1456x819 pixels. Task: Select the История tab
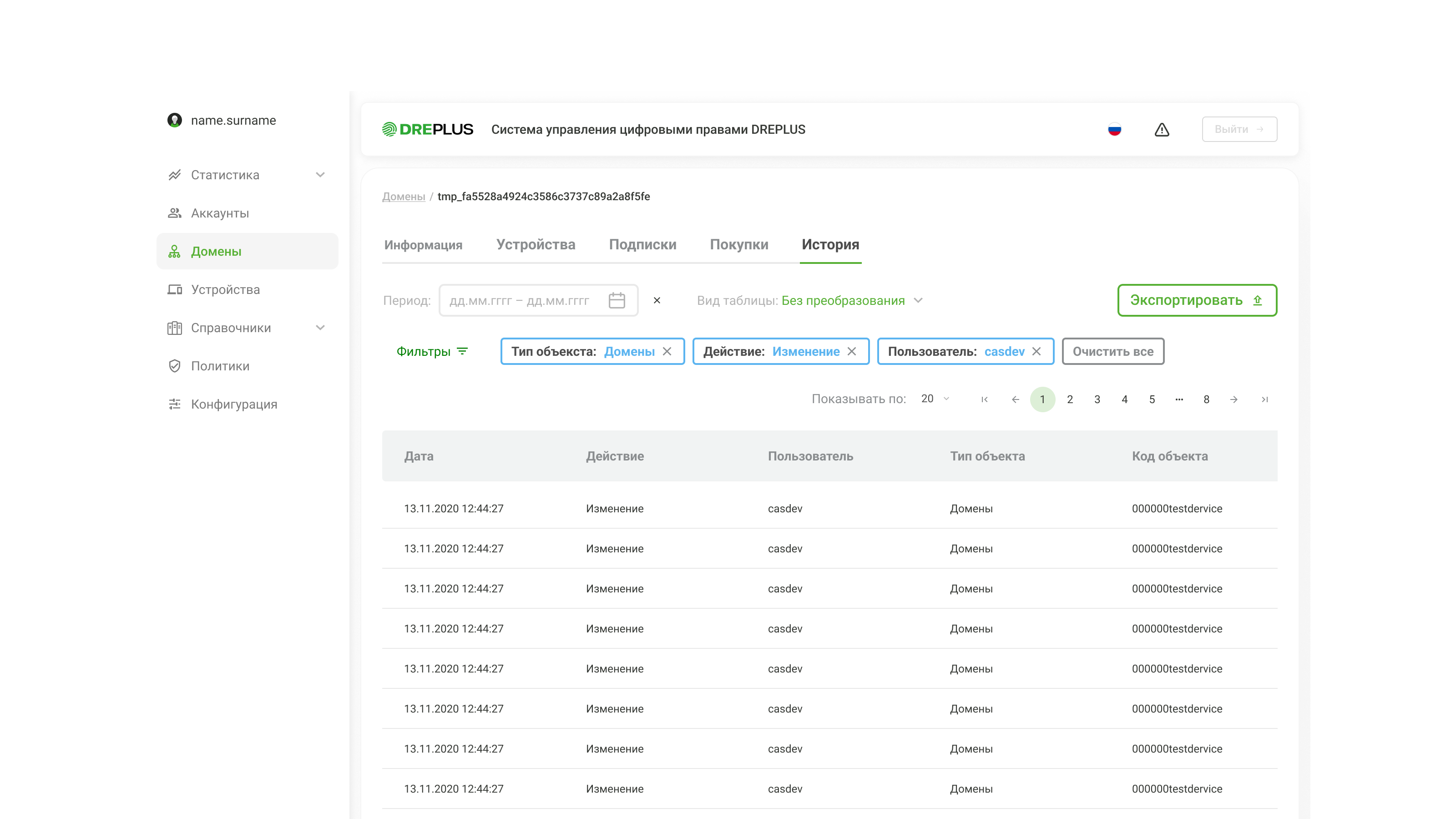pos(830,245)
